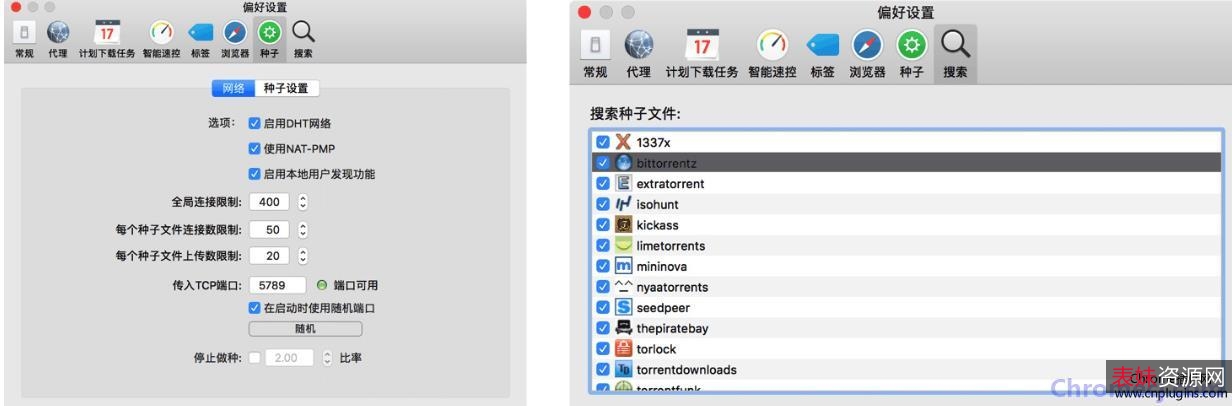Toggle 启用DHT网络 checkbox
1232x406 pixels.
point(254,124)
